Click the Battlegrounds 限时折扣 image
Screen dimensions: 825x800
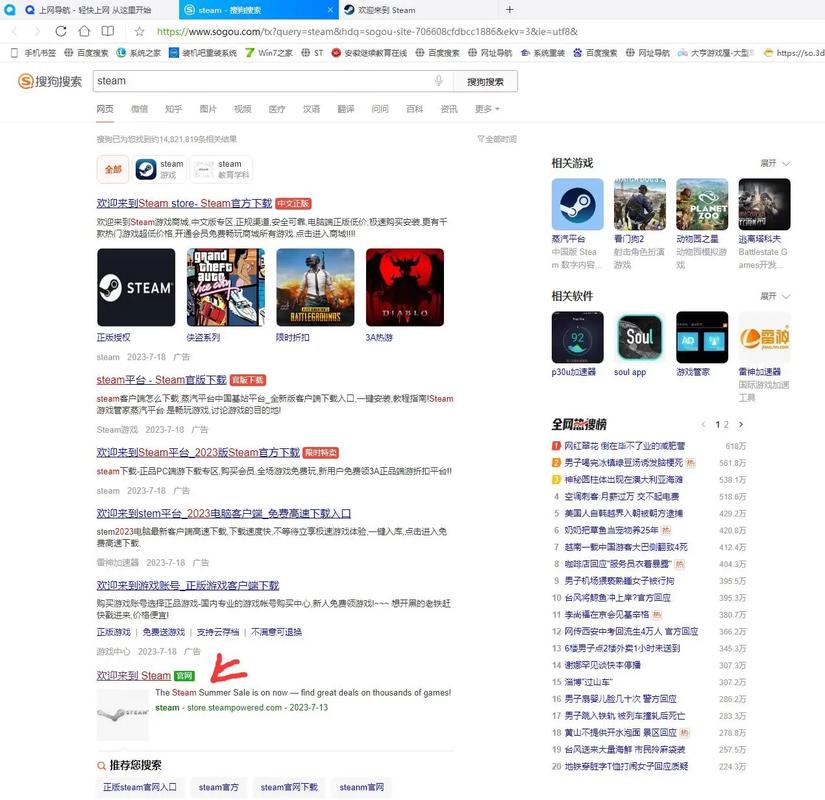click(315, 287)
